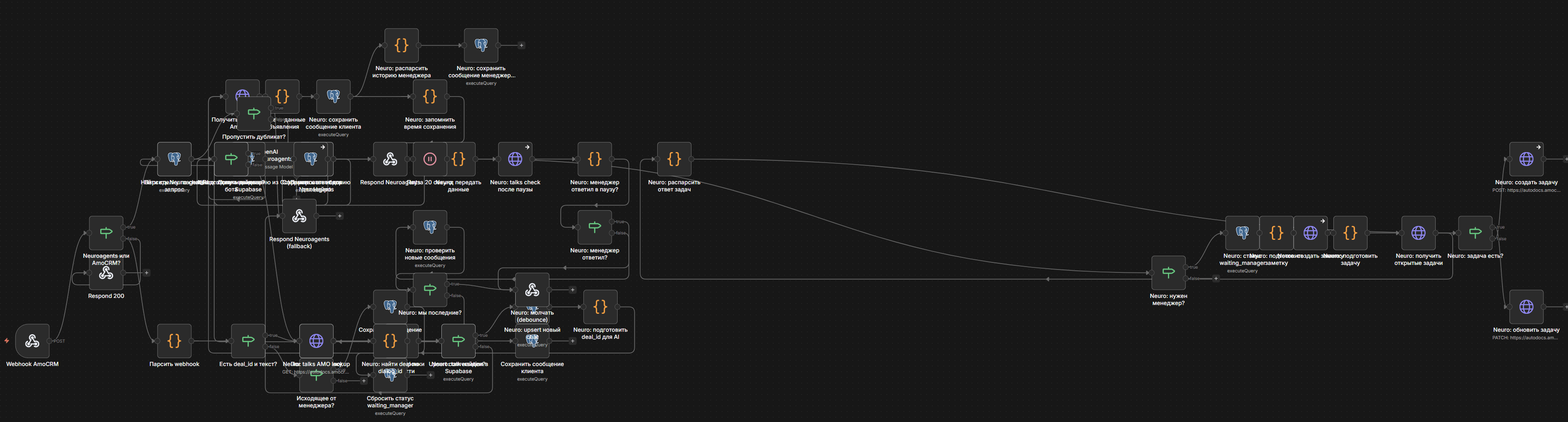Open the 'Пауза 20 секунд' wait node
This screenshot has width=1568, height=422.
click(430, 159)
